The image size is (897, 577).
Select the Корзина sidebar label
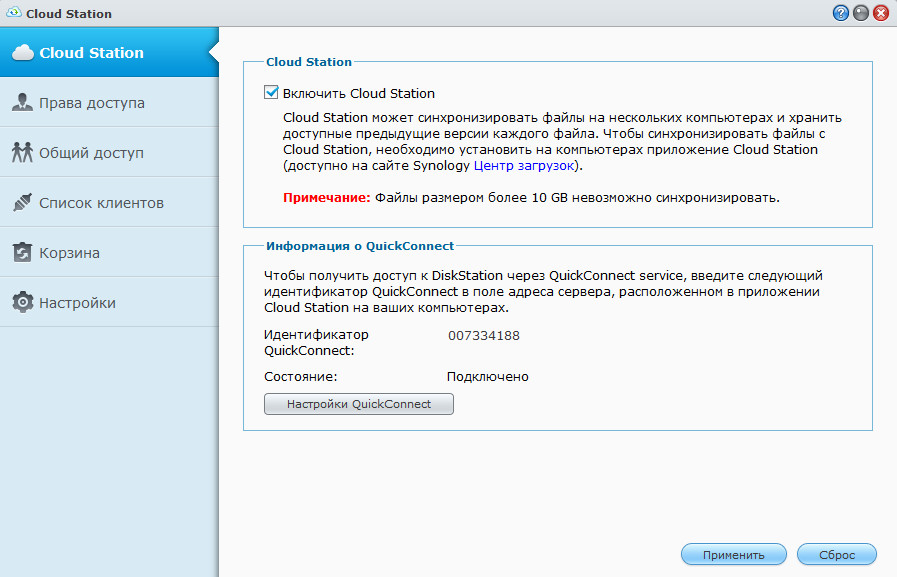click(x=69, y=253)
